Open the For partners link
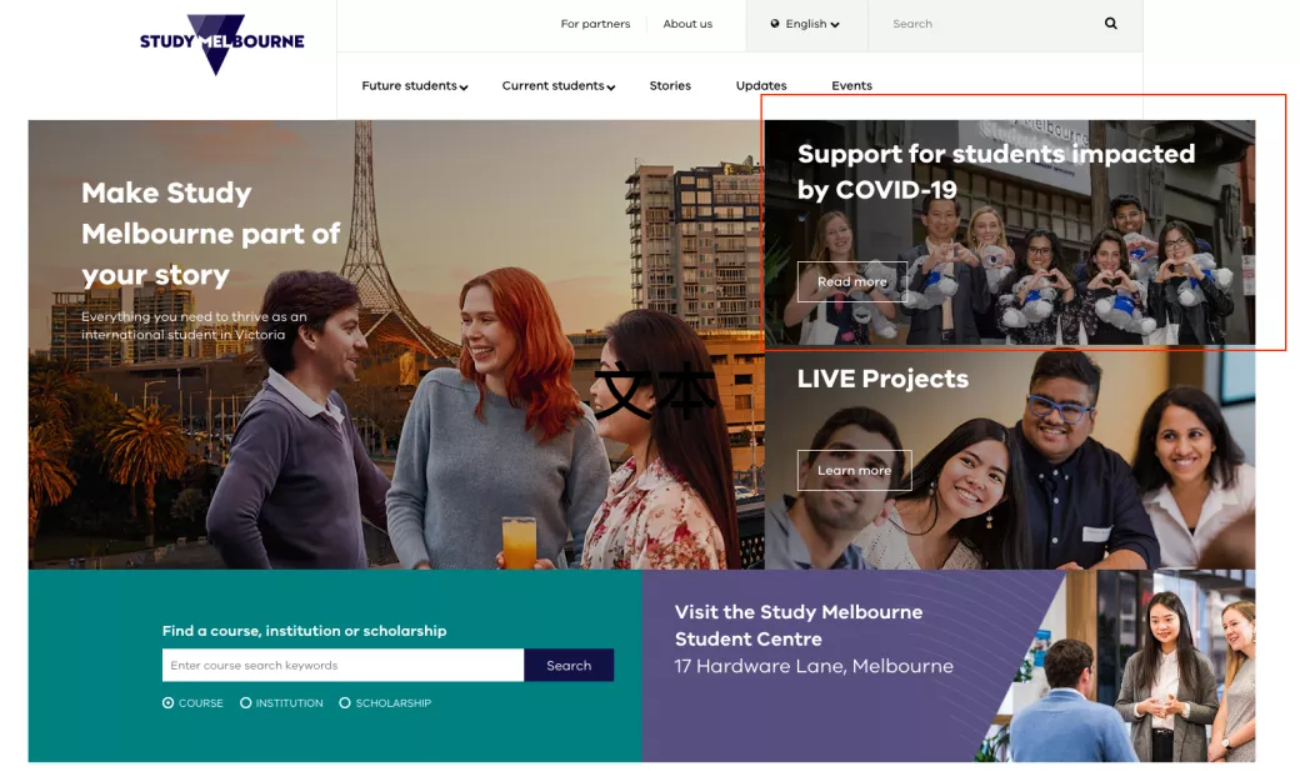Viewport: 1300px width, 771px height. [595, 24]
